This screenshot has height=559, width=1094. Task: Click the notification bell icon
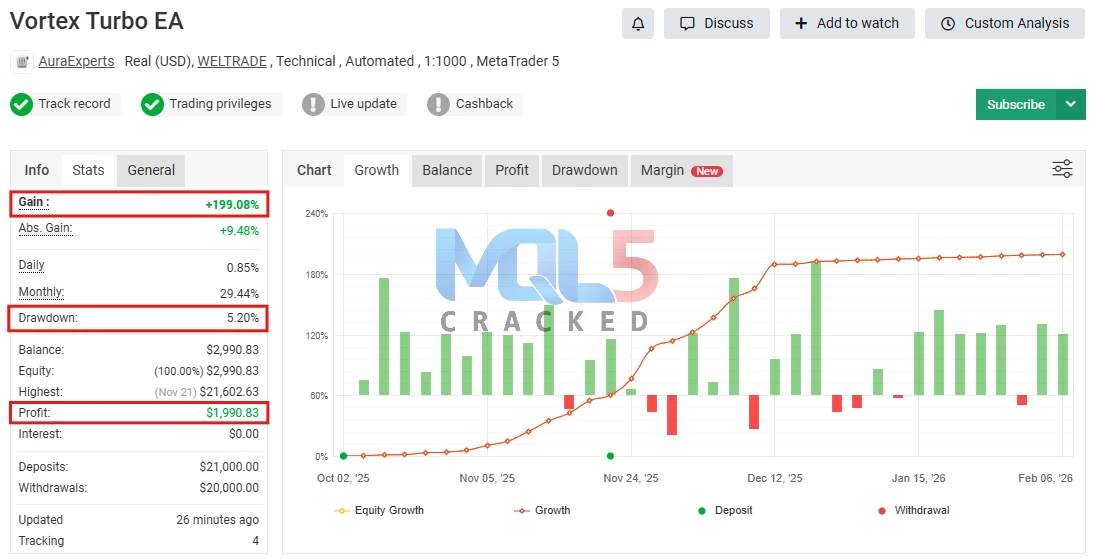pos(638,23)
